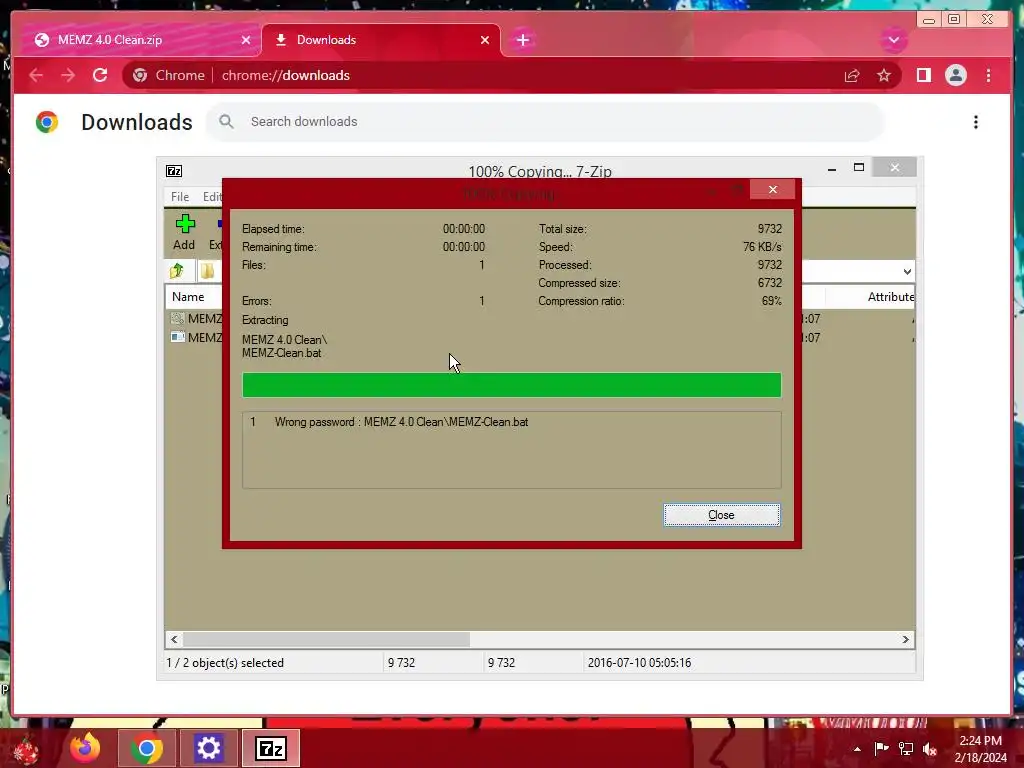Click the MEMZ-Clean.bat extracting file name

pyautogui.click(x=281, y=353)
